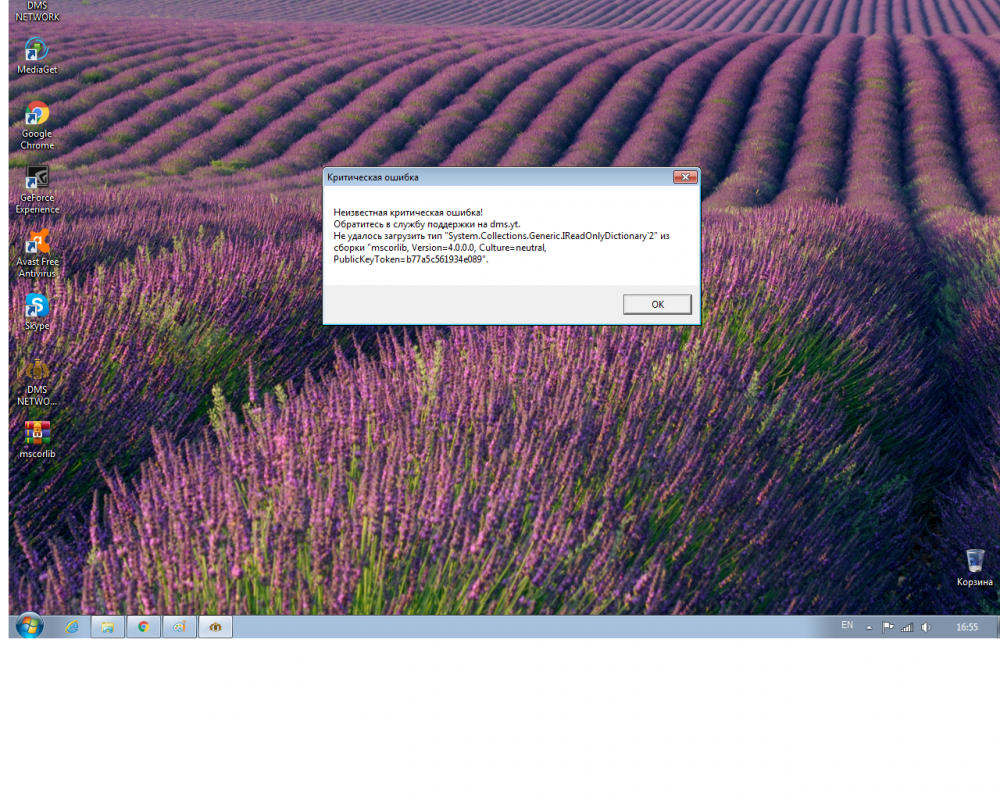The image size is (1000, 800).
Task: Close the Критическая ошибка dialog window
Action: 685,177
